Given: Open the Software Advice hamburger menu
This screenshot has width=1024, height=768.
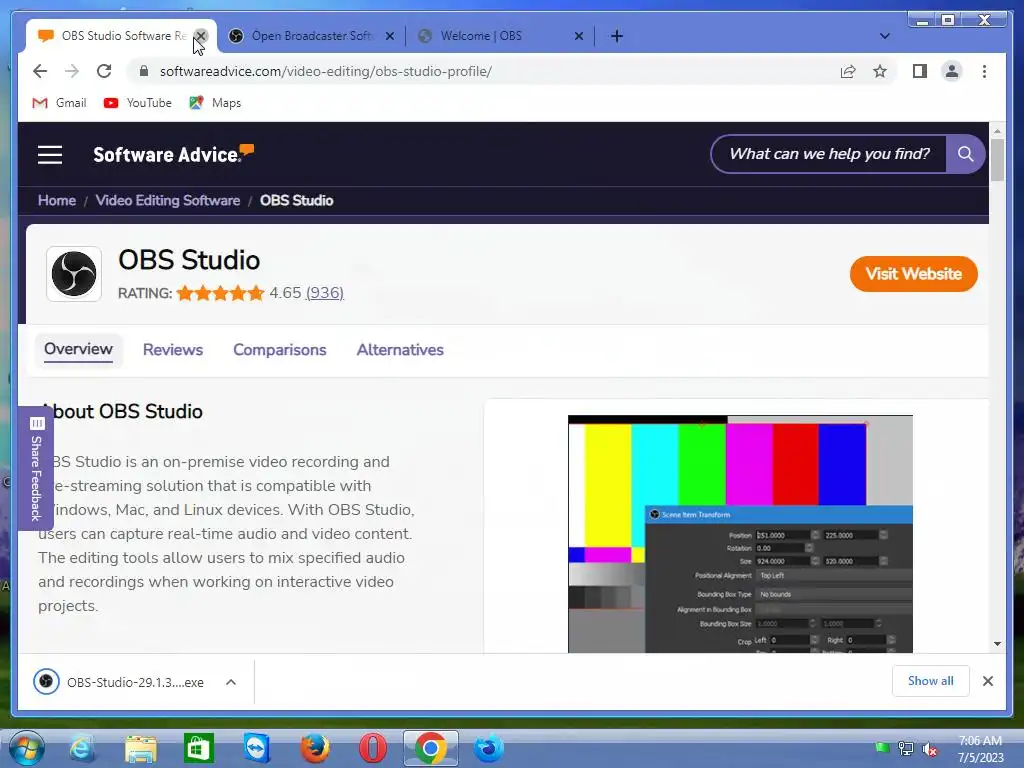Looking at the screenshot, I should coord(50,155).
